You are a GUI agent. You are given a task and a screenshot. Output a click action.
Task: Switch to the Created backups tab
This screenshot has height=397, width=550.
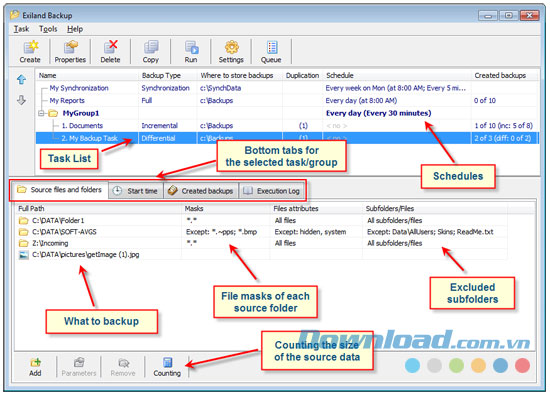point(201,191)
